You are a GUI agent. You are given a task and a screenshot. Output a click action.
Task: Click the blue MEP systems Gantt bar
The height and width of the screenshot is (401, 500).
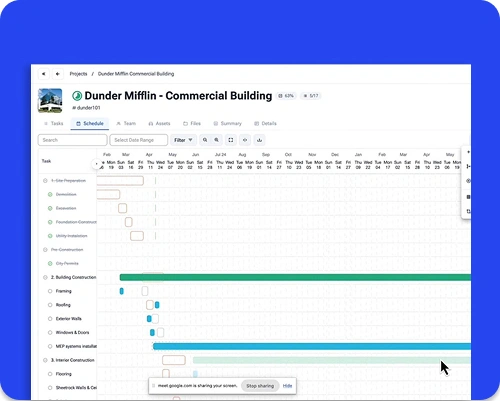tap(312, 346)
